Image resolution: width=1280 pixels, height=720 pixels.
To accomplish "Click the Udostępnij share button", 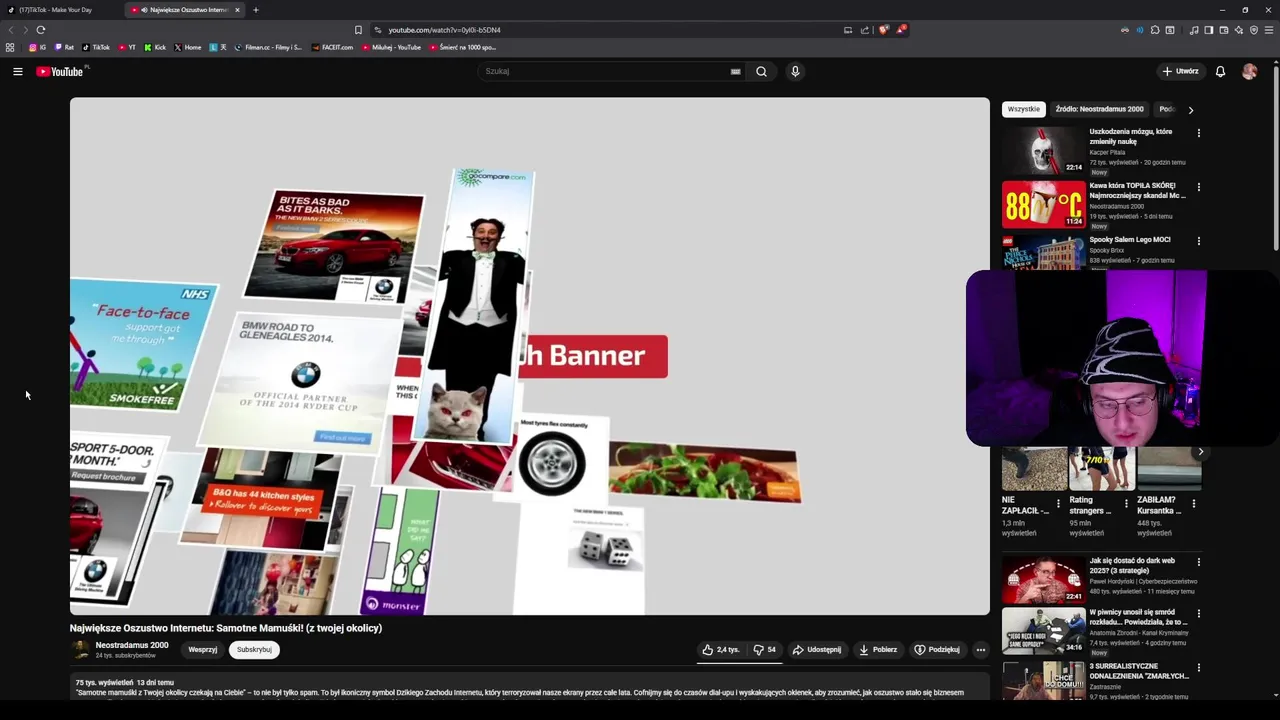I will 817,649.
